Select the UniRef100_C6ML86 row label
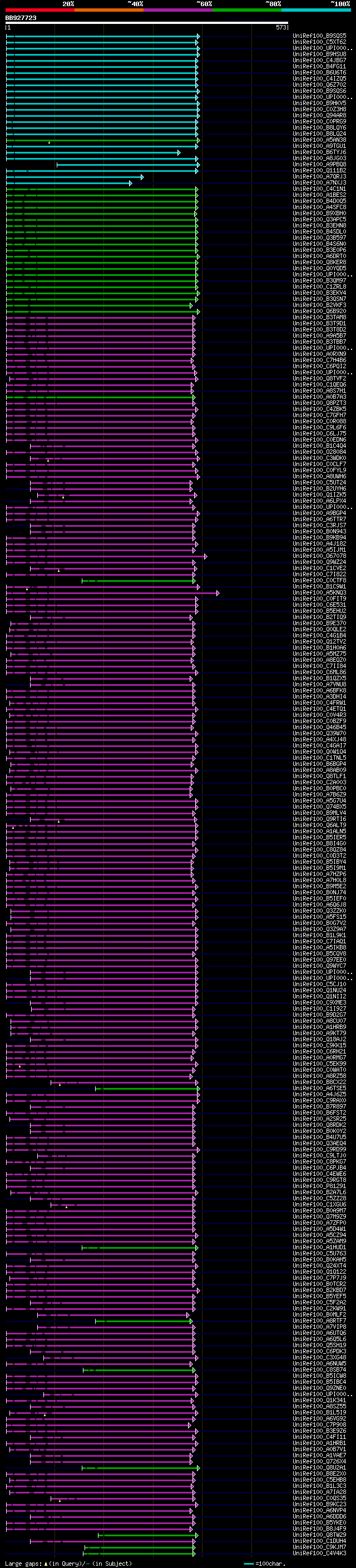 [319, 672]
